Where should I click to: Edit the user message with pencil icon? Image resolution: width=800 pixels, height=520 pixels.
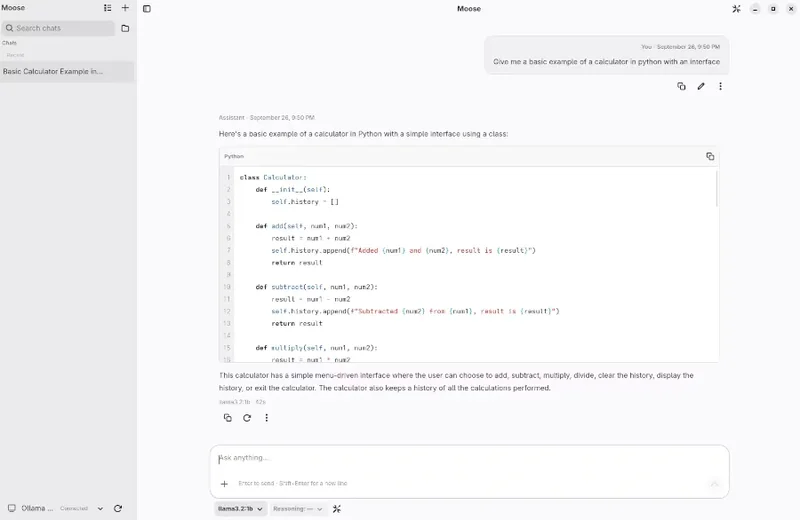701,86
